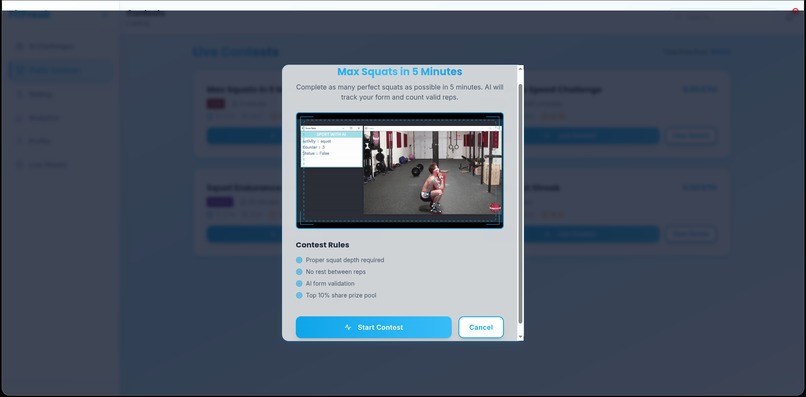This screenshot has height=397, width=806.
Task: Click the dialog's vertical scrollbar thumb
Action: click(520, 204)
